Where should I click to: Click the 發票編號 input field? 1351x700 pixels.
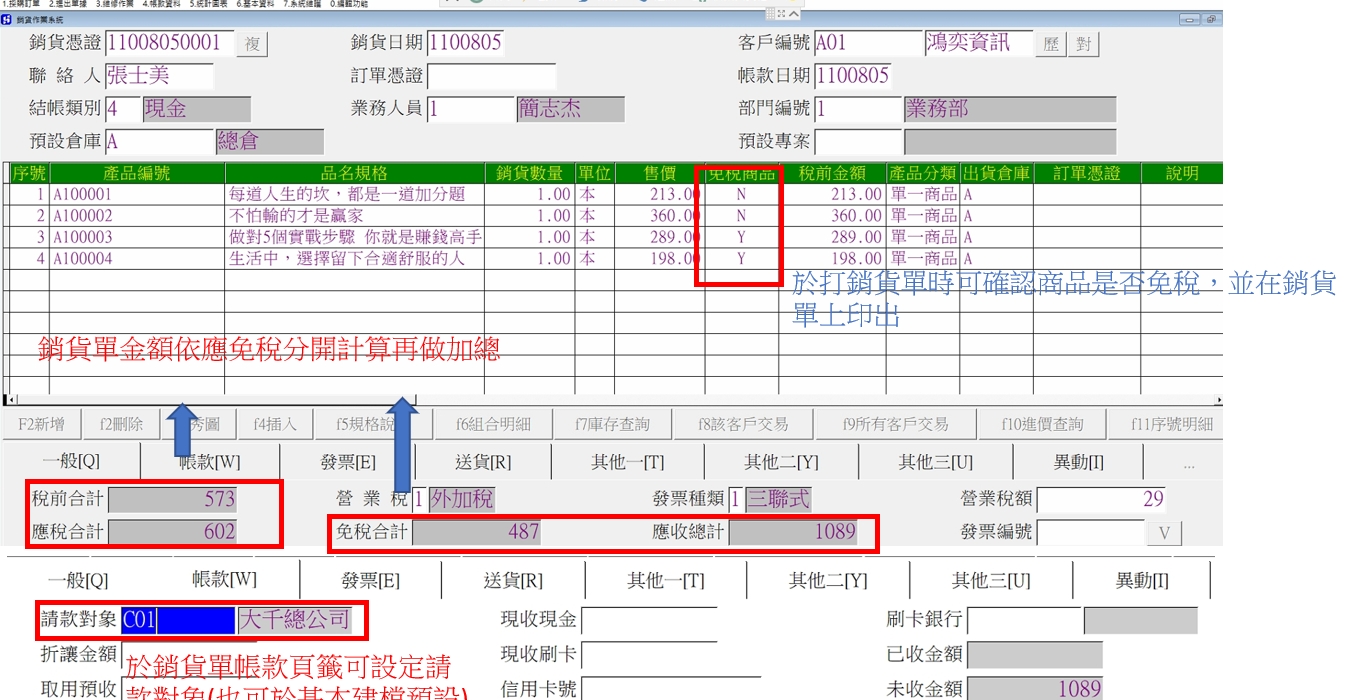[1090, 532]
